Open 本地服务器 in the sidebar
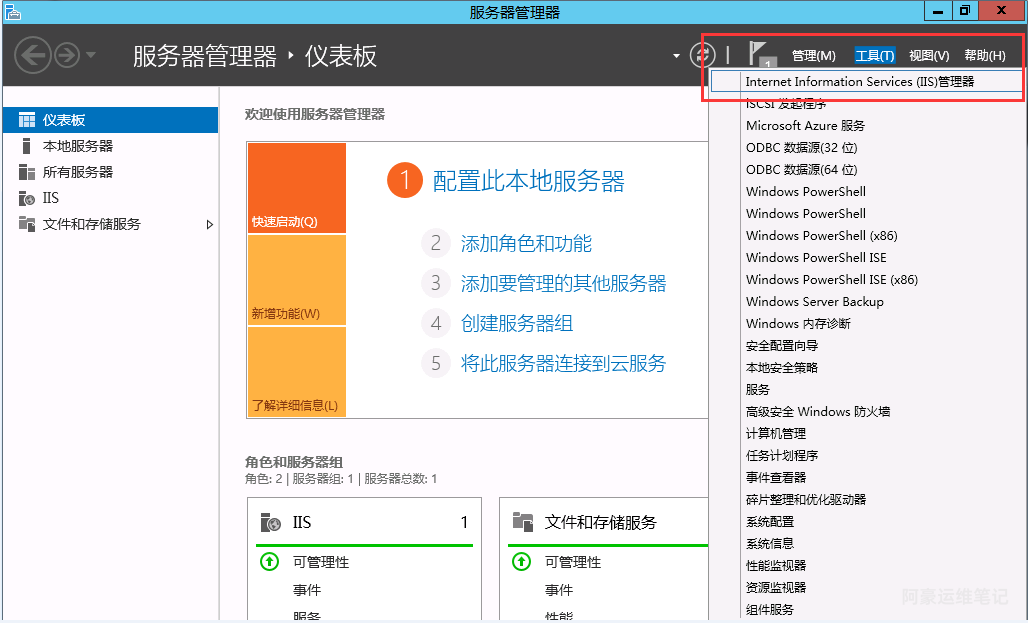This screenshot has width=1028, height=623. [x=77, y=146]
